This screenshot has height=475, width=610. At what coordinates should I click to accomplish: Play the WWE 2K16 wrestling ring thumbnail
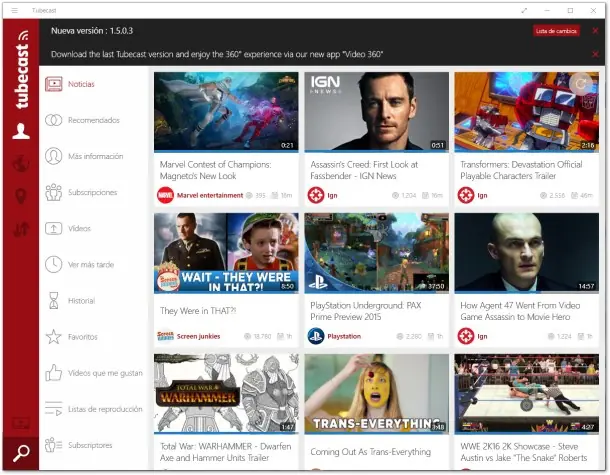point(527,394)
